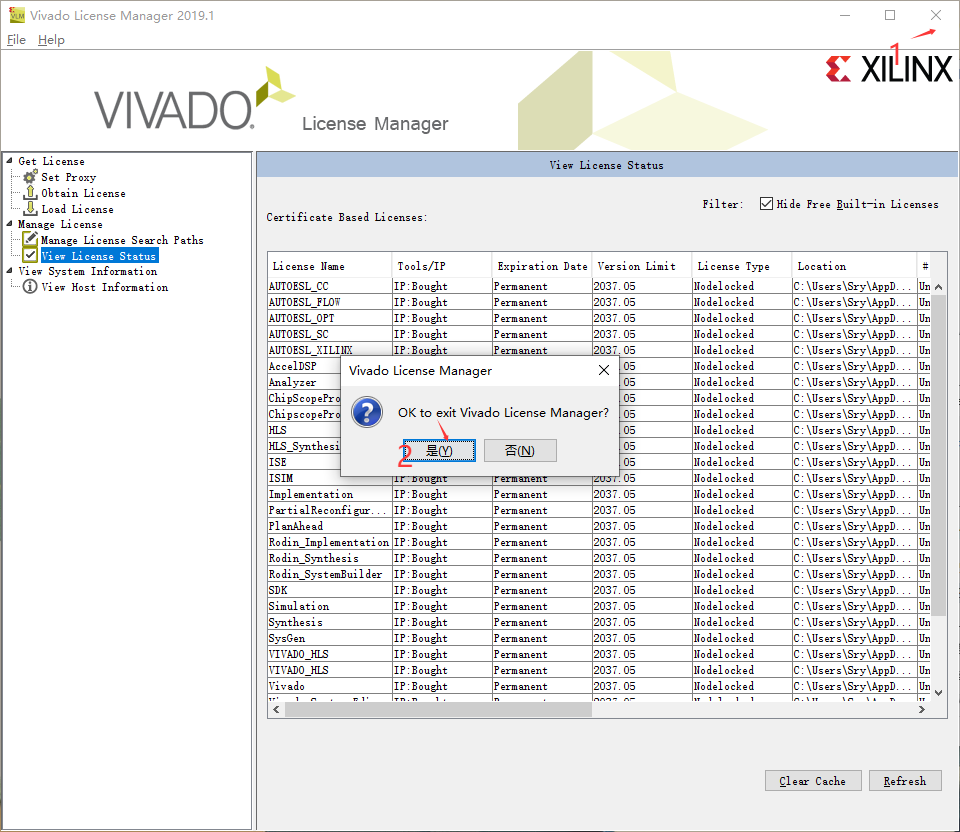Screen dimensions: 960x832
Task: Click the Load License download icon
Action: [30, 209]
